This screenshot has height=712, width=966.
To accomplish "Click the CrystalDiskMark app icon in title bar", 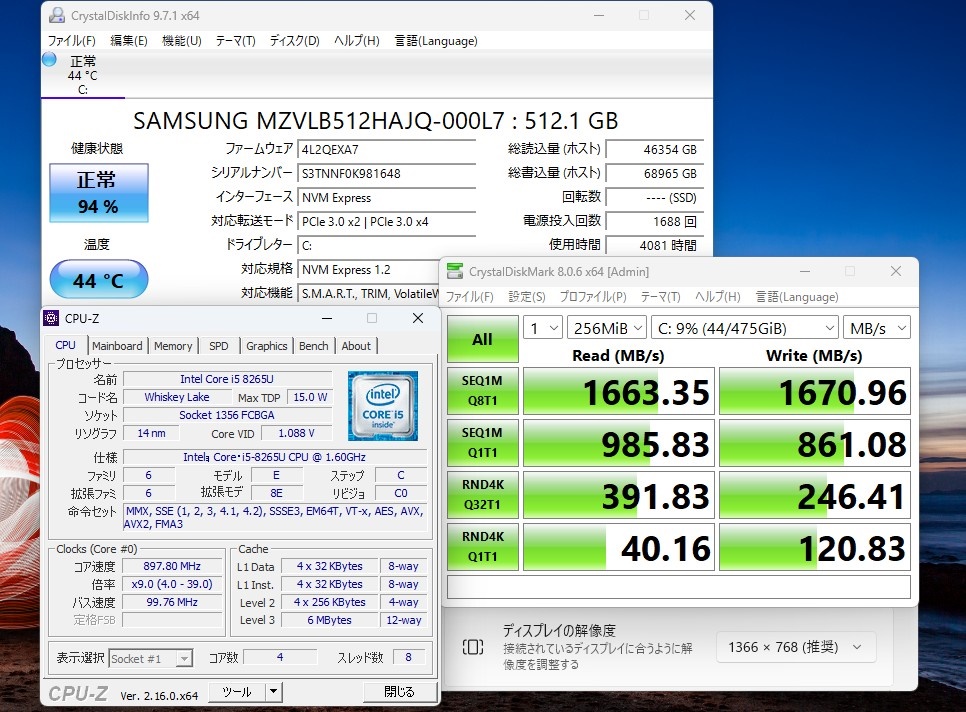I will point(455,272).
